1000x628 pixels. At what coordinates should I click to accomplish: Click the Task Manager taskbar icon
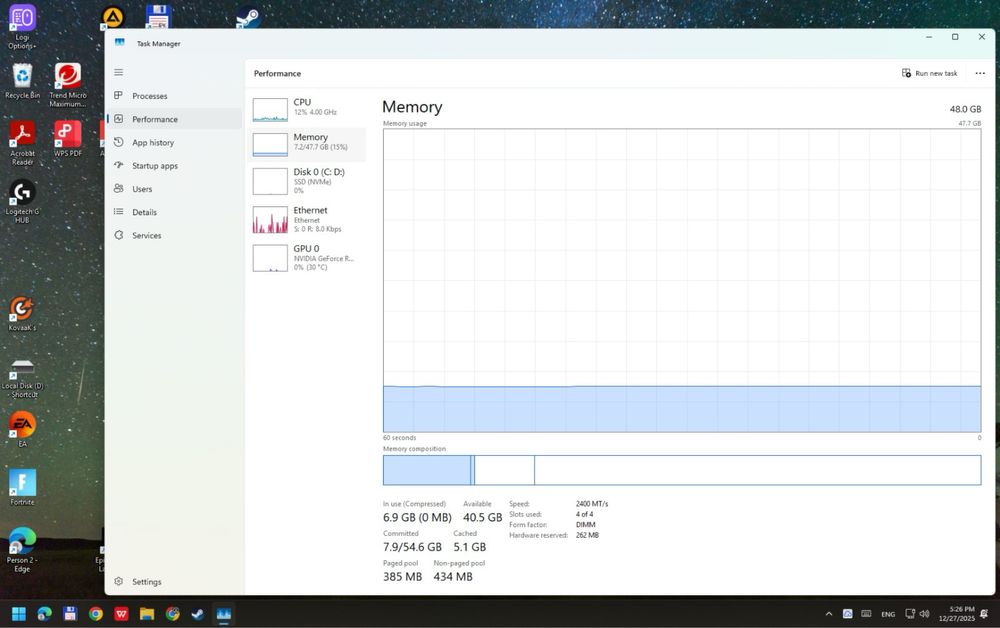[x=223, y=614]
